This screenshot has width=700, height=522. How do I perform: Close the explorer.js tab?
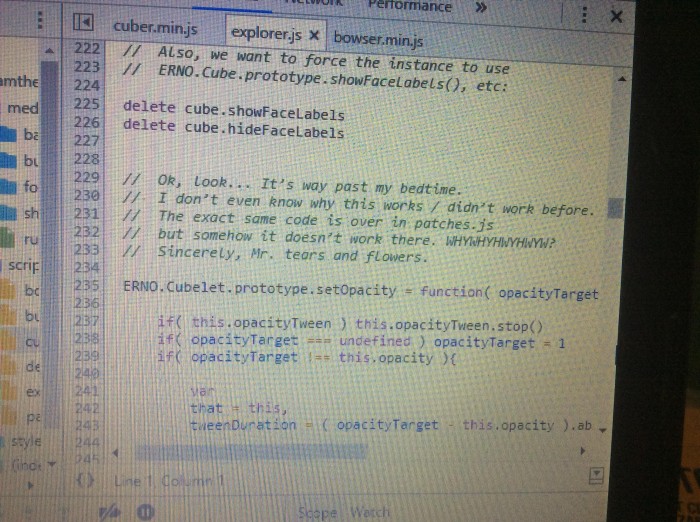coord(314,35)
